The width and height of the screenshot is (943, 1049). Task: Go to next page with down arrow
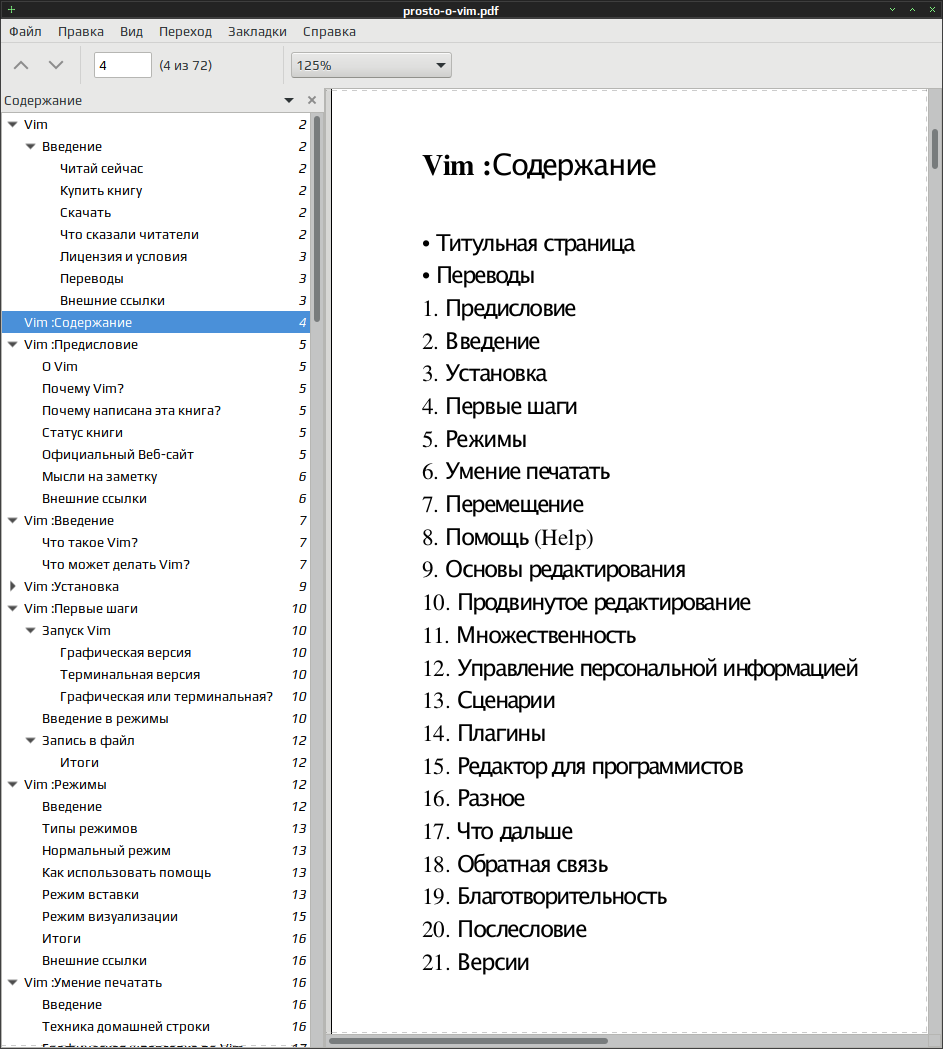click(56, 65)
